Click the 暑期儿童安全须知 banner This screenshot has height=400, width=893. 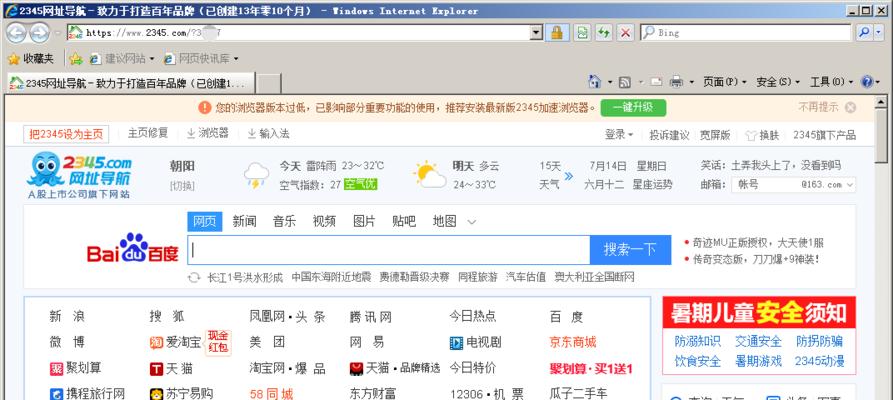pos(759,313)
